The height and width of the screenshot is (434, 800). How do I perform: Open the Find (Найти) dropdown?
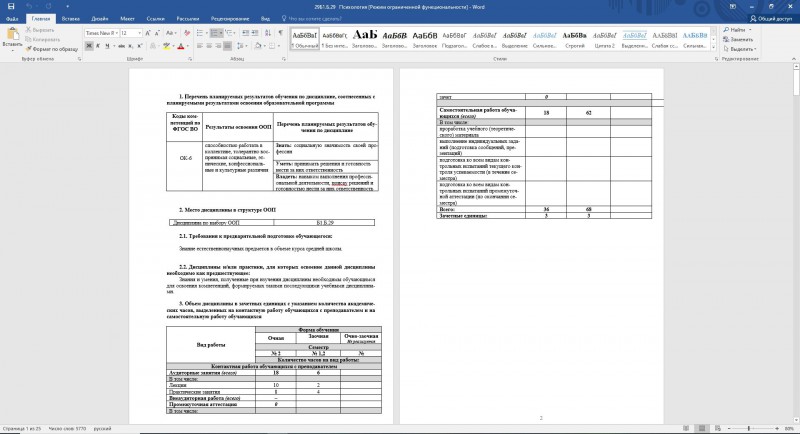[751, 30]
